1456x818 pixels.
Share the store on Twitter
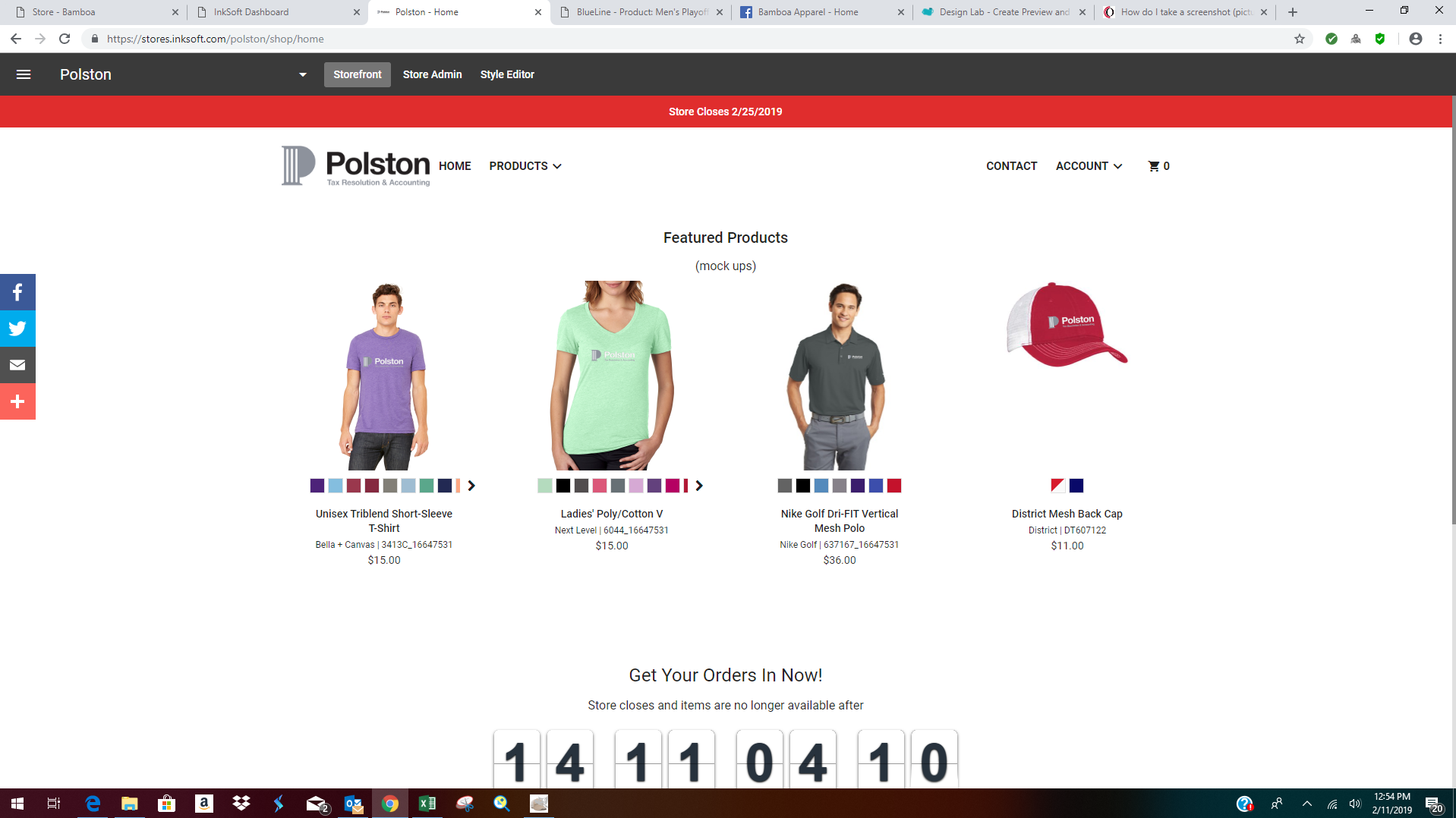(x=17, y=329)
